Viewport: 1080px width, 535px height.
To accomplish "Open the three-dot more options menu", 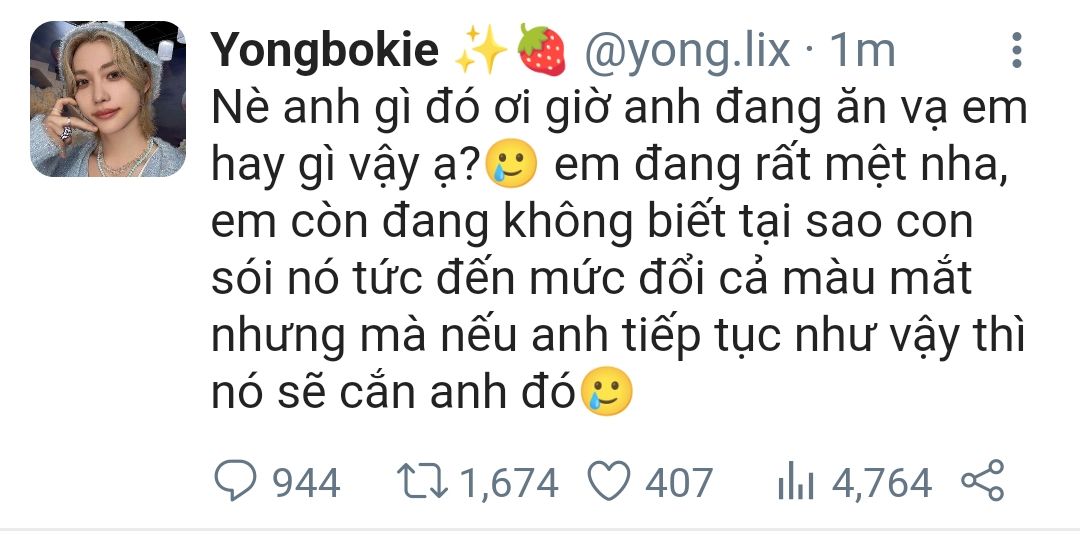I will (x=1016, y=50).
